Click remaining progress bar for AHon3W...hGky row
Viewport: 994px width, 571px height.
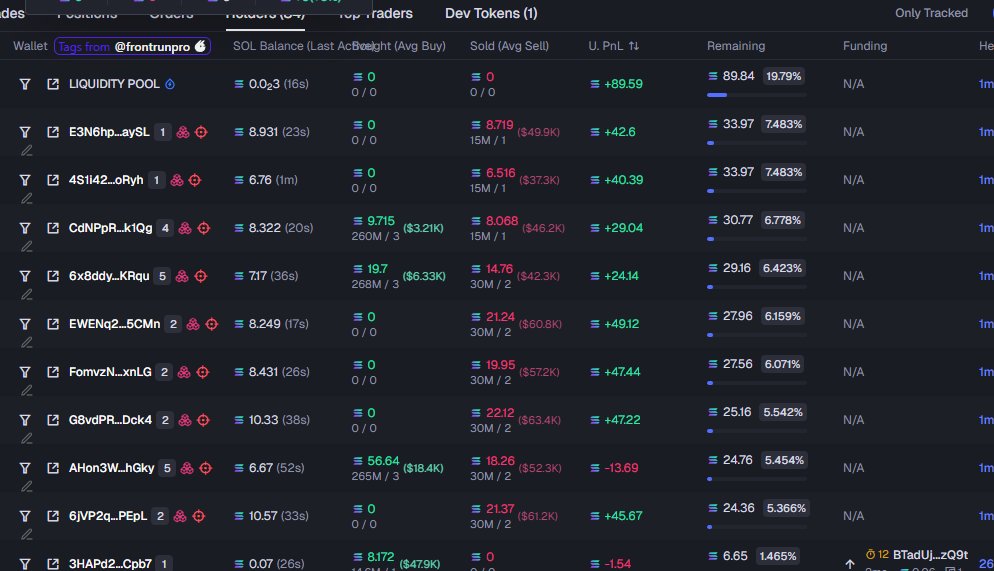click(x=757, y=479)
